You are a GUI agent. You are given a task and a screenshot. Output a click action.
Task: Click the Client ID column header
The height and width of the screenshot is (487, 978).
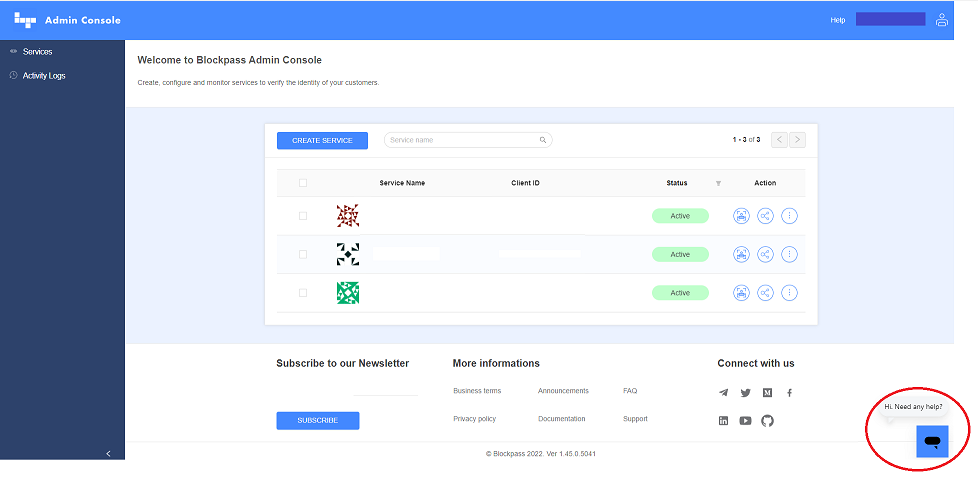(525, 183)
